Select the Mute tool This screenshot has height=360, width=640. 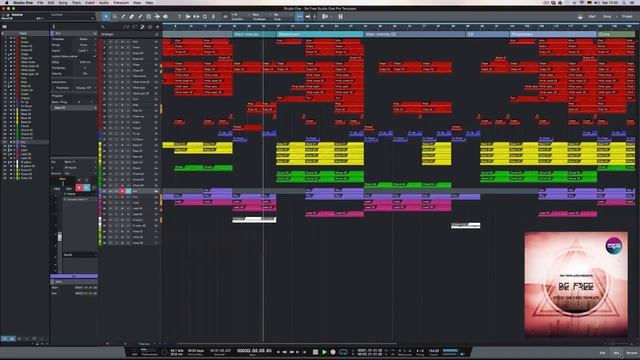tap(149, 17)
